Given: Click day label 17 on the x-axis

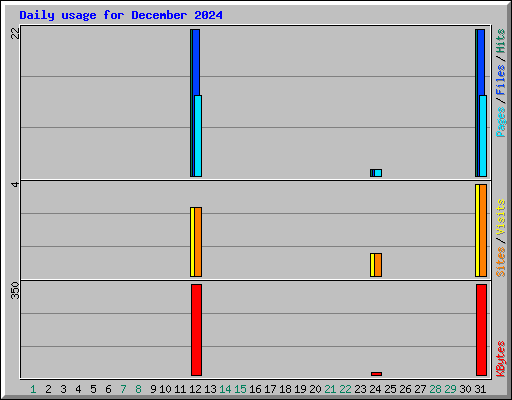Looking at the screenshot, I should click(x=270, y=389).
